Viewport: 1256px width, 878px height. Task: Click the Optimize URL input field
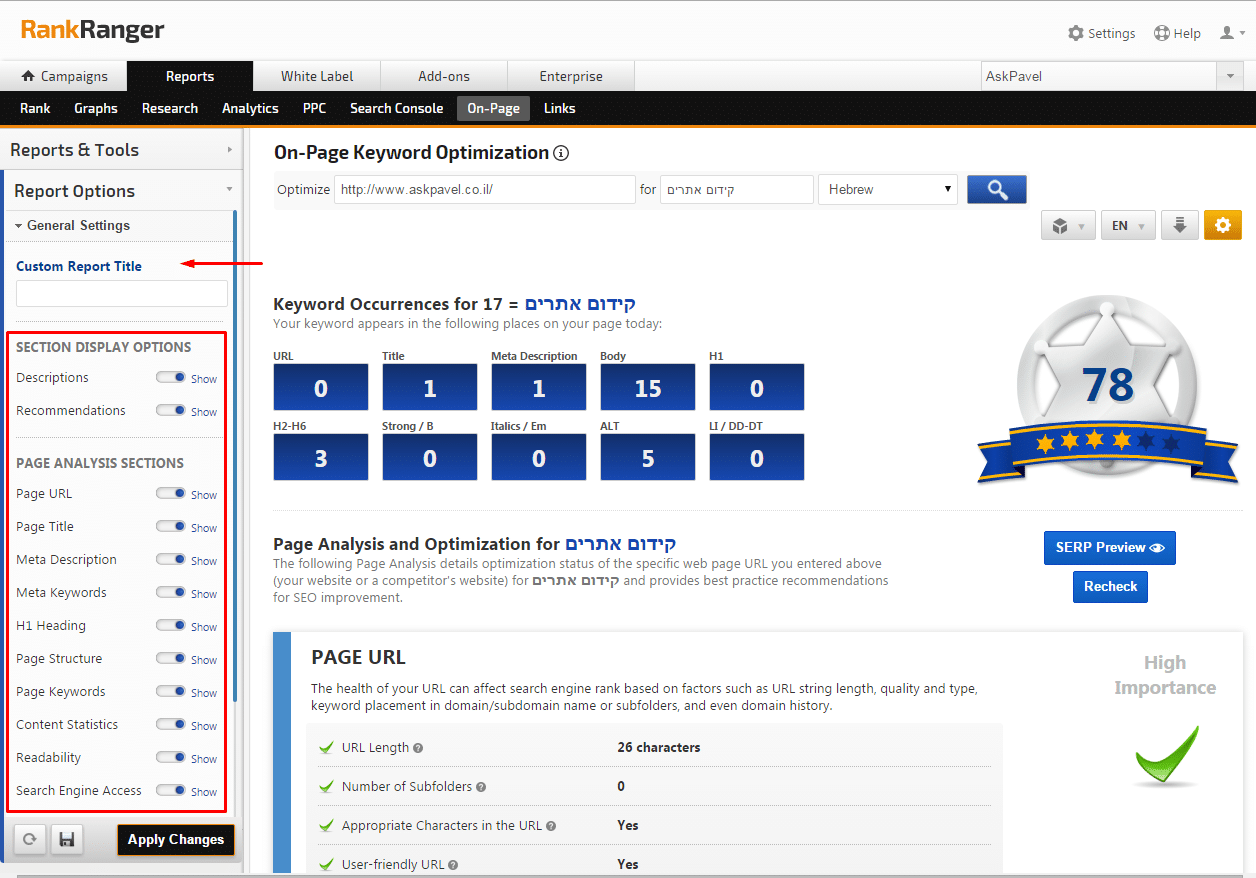(x=485, y=189)
